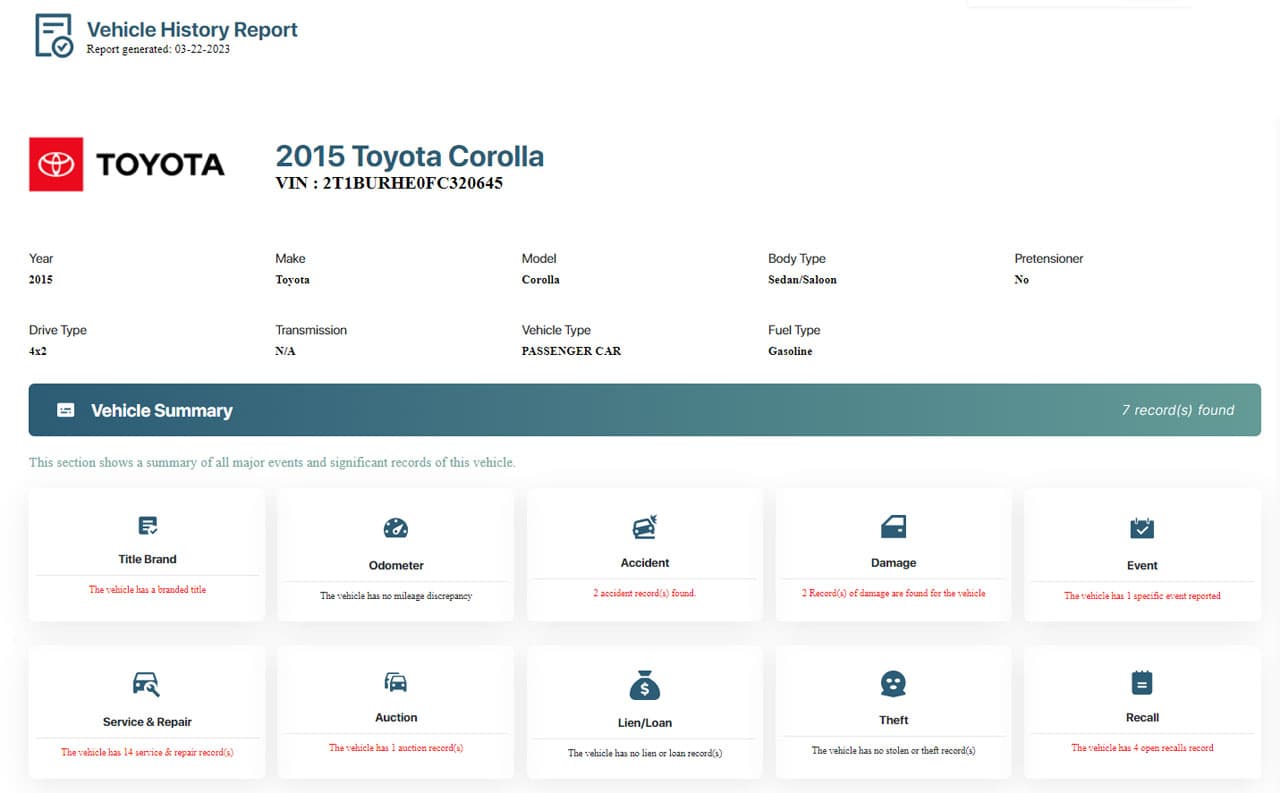Screen dimensions: 1280x793
Task: Click the Body Type value Sedan/Saloon
Action: coord(802,280)
